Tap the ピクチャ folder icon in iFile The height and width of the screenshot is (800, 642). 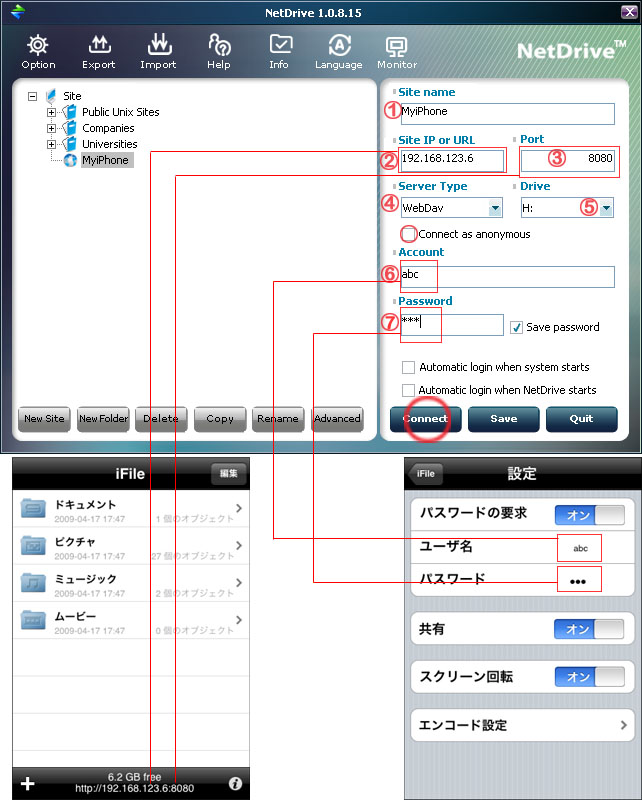(33, 545)
